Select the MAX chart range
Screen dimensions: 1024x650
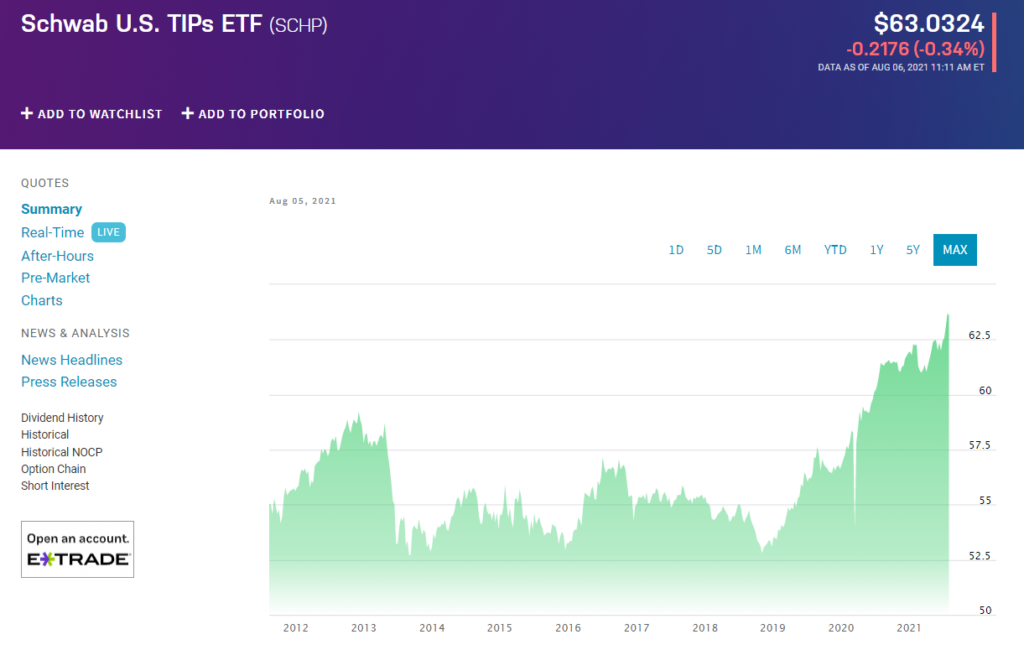tap(954, 250)
